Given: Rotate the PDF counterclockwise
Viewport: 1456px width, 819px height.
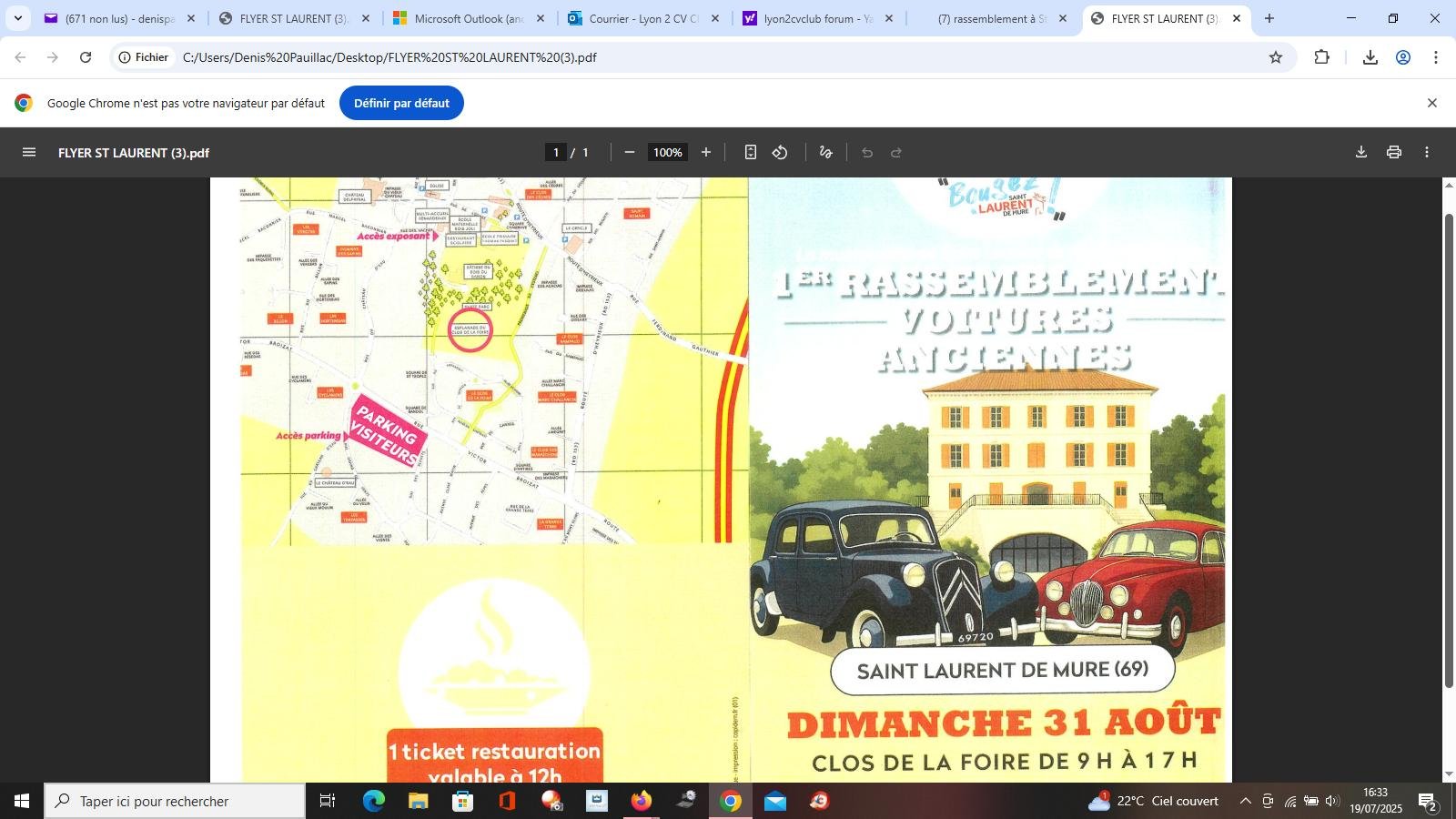Looking at the screenshot, I should [780, 153].
